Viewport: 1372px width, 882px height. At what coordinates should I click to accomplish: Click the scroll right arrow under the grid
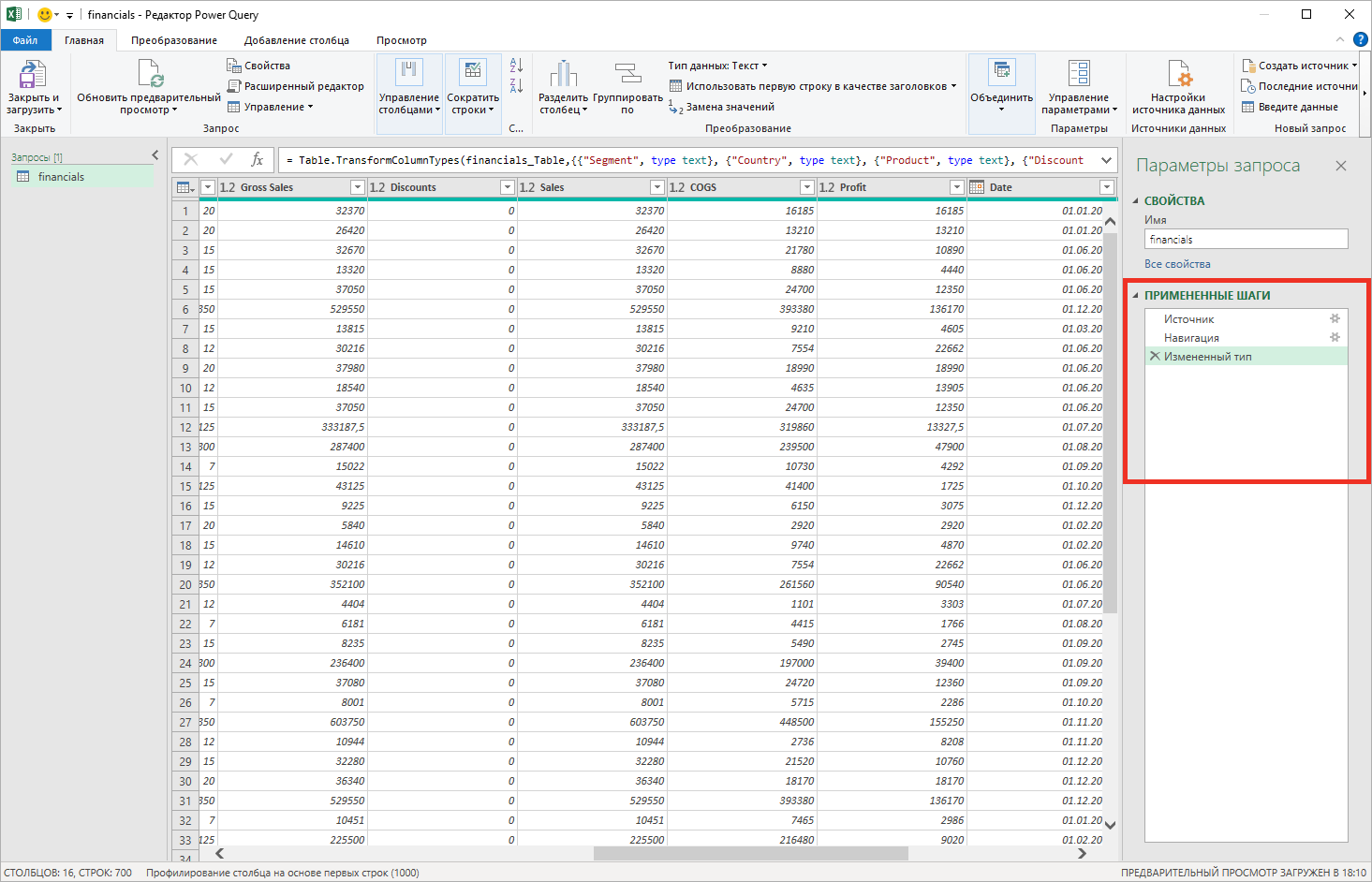pyautogui.click(x=1083, y=853)
